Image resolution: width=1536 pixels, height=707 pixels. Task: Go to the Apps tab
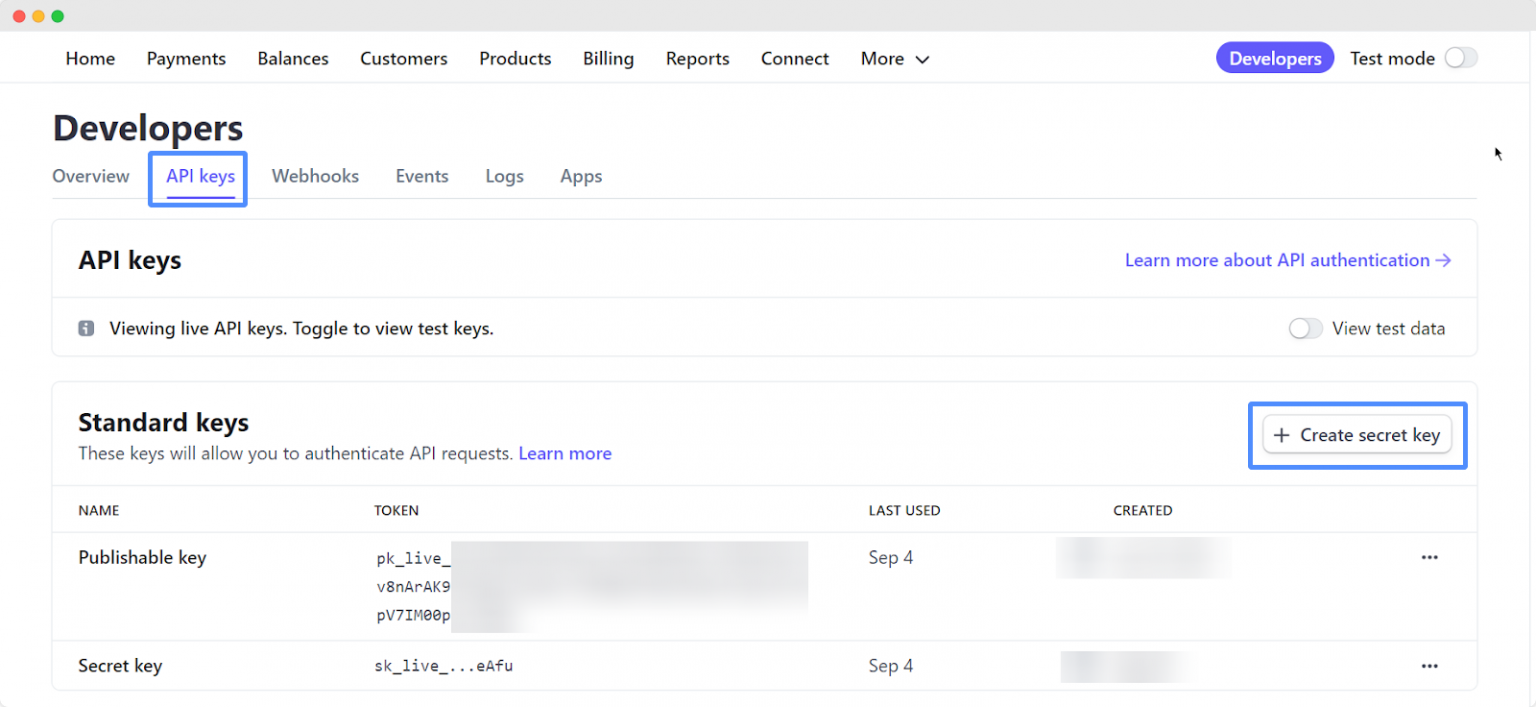point(581,176)
